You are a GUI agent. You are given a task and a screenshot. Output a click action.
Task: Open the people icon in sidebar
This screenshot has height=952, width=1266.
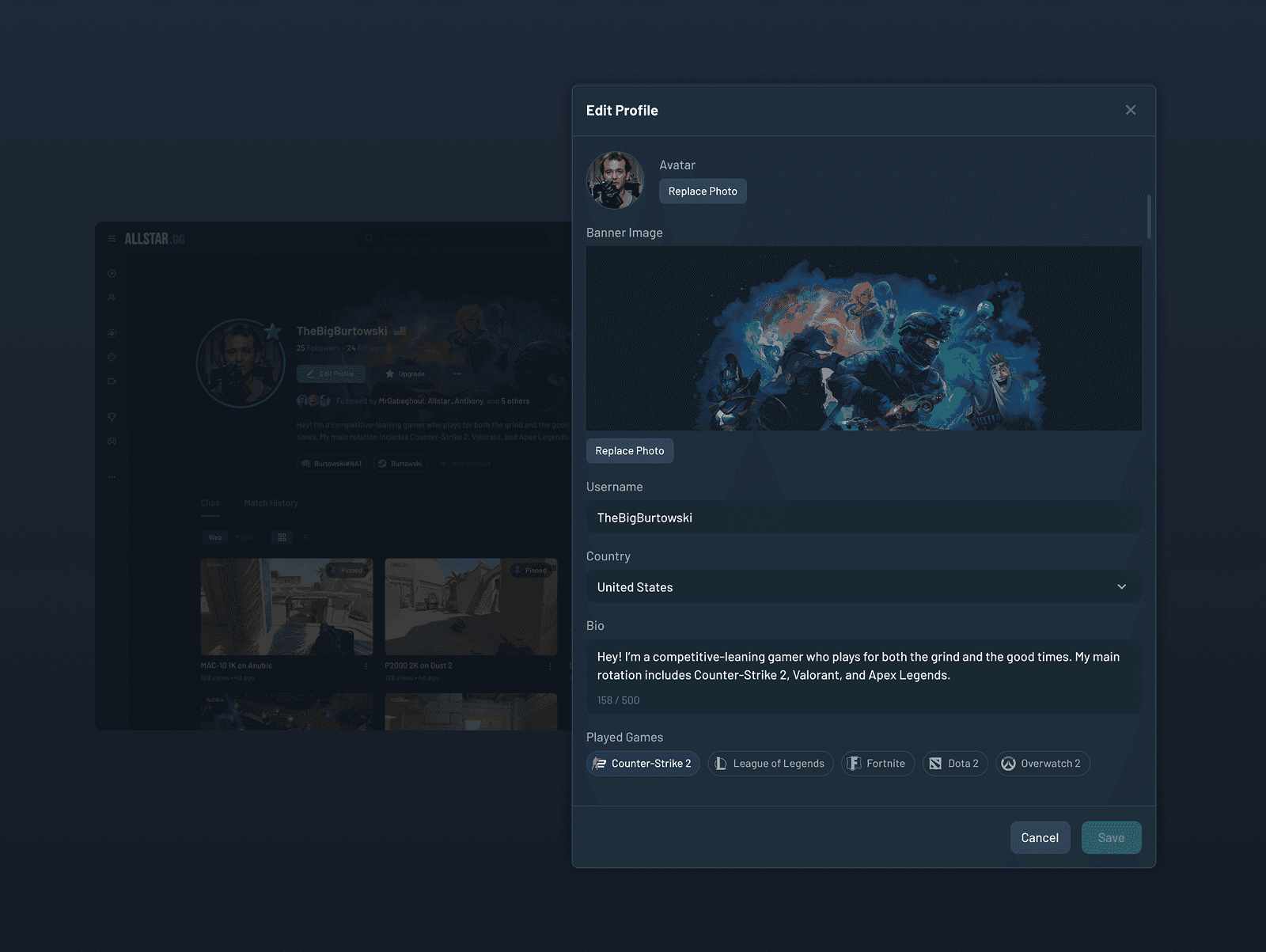[112, 298]
